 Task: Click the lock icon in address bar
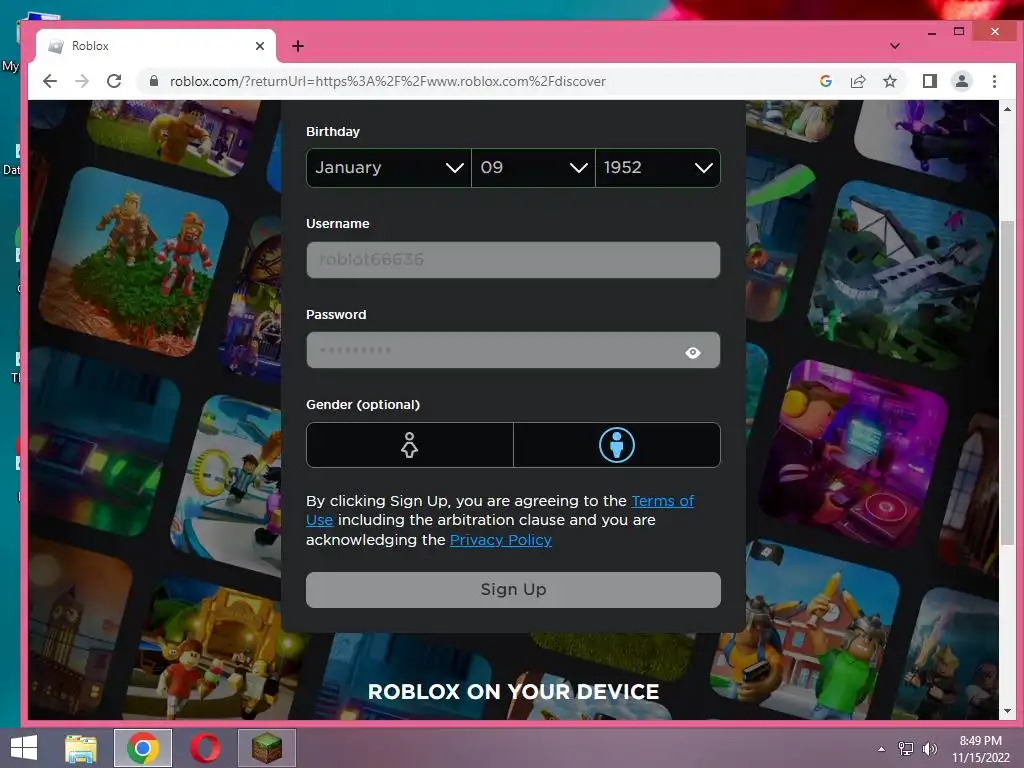coord(154,81)
